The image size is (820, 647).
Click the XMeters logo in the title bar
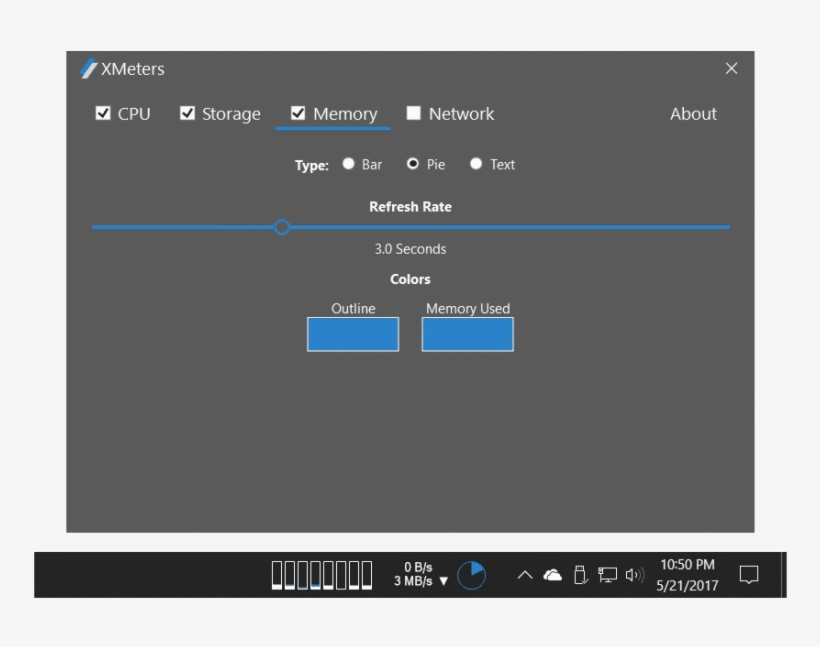point(86,69)
